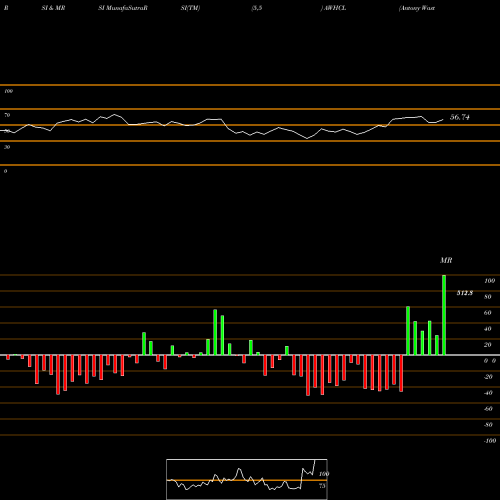Click the RSI bottom axis label 0
Image resolution: width=500 pixels, height=500 pixels.
click(x=5, y=171)
